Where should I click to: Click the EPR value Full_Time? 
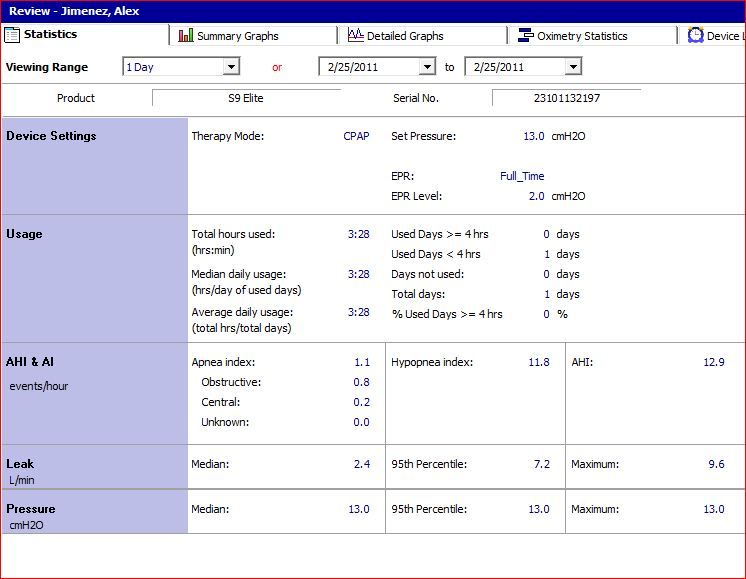pos(522,176)
